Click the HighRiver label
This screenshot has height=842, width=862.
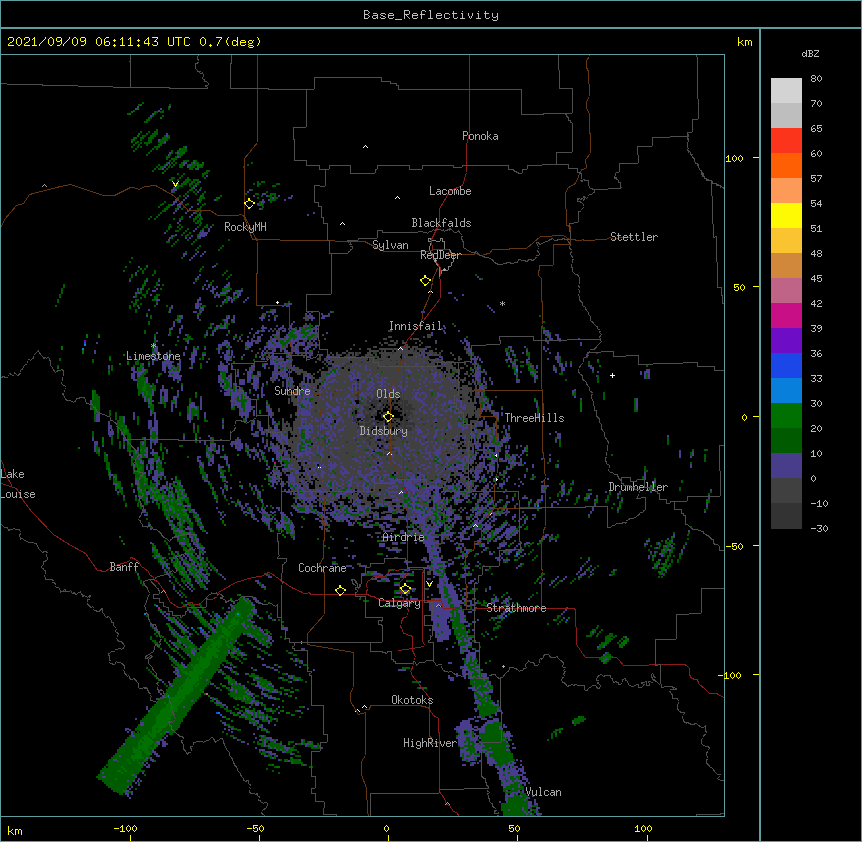coord(430,743)
